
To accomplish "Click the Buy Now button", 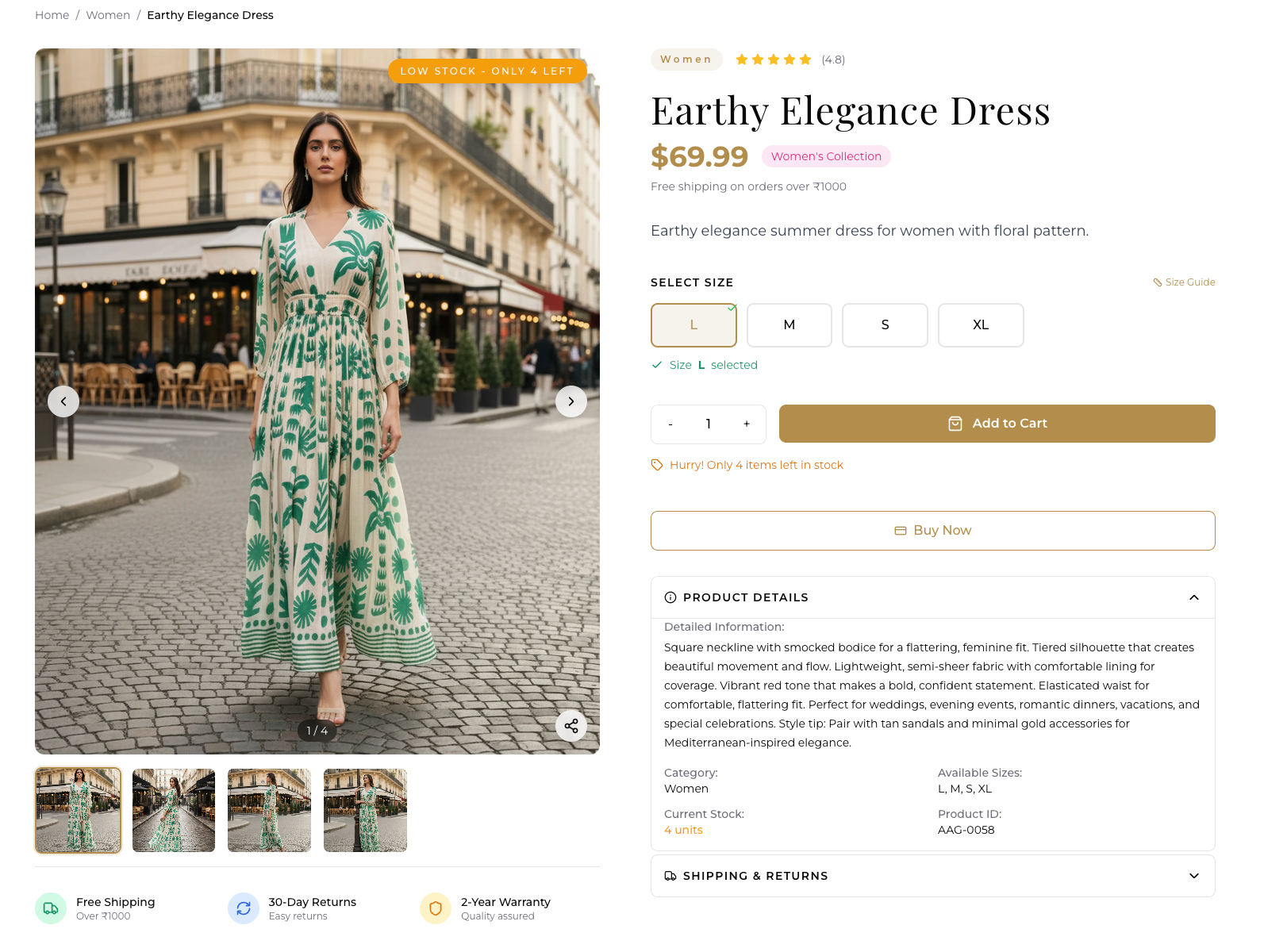I will tap(932, 531).
